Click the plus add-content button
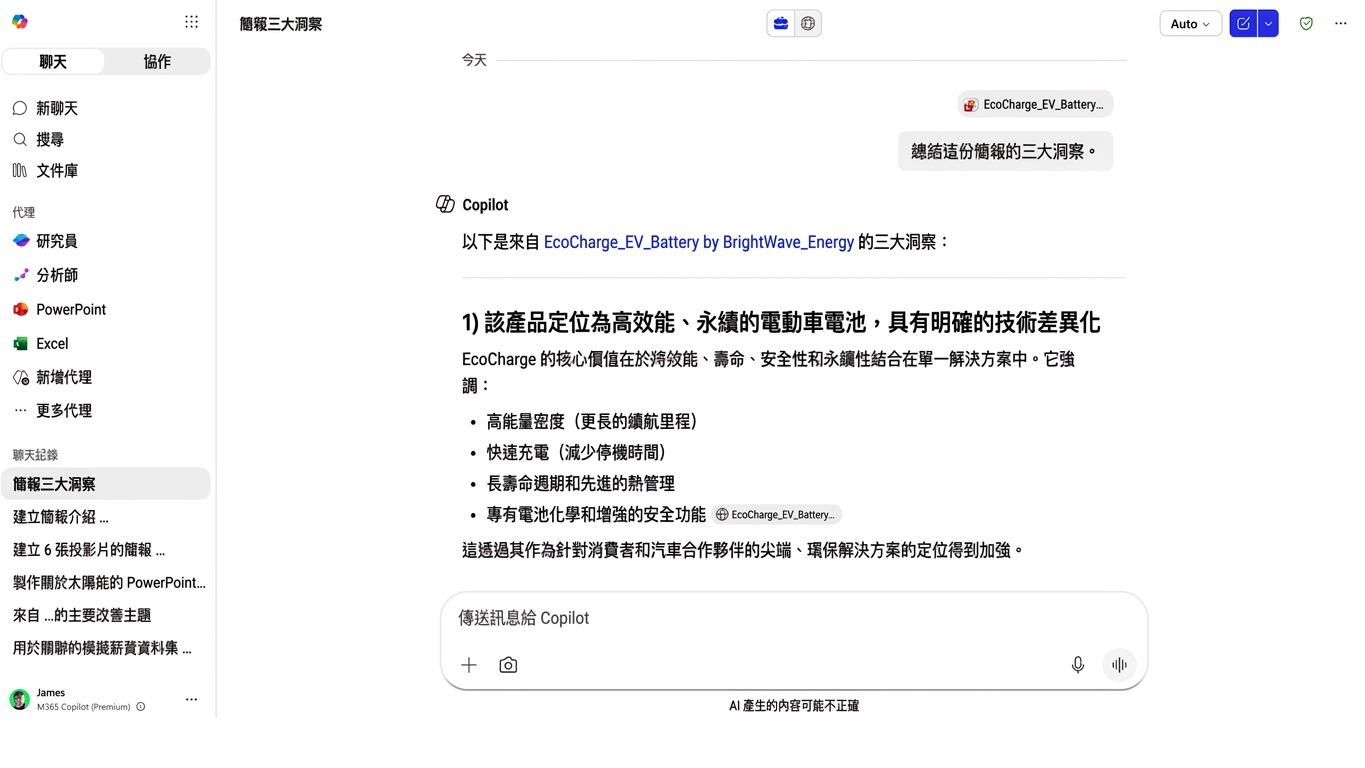This screenshot has width=1365, height=768. 469,665
